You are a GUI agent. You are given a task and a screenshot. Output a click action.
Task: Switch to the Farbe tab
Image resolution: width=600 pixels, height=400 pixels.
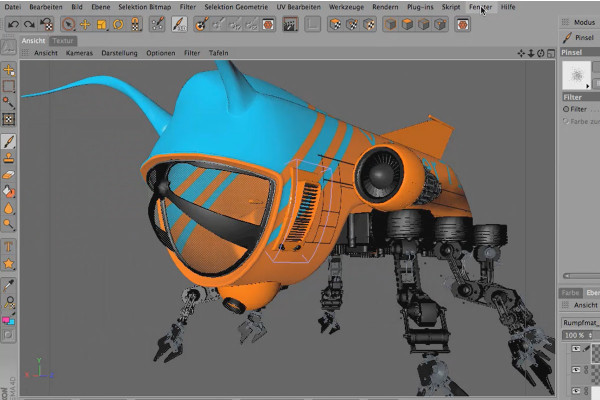coord(570,293)
